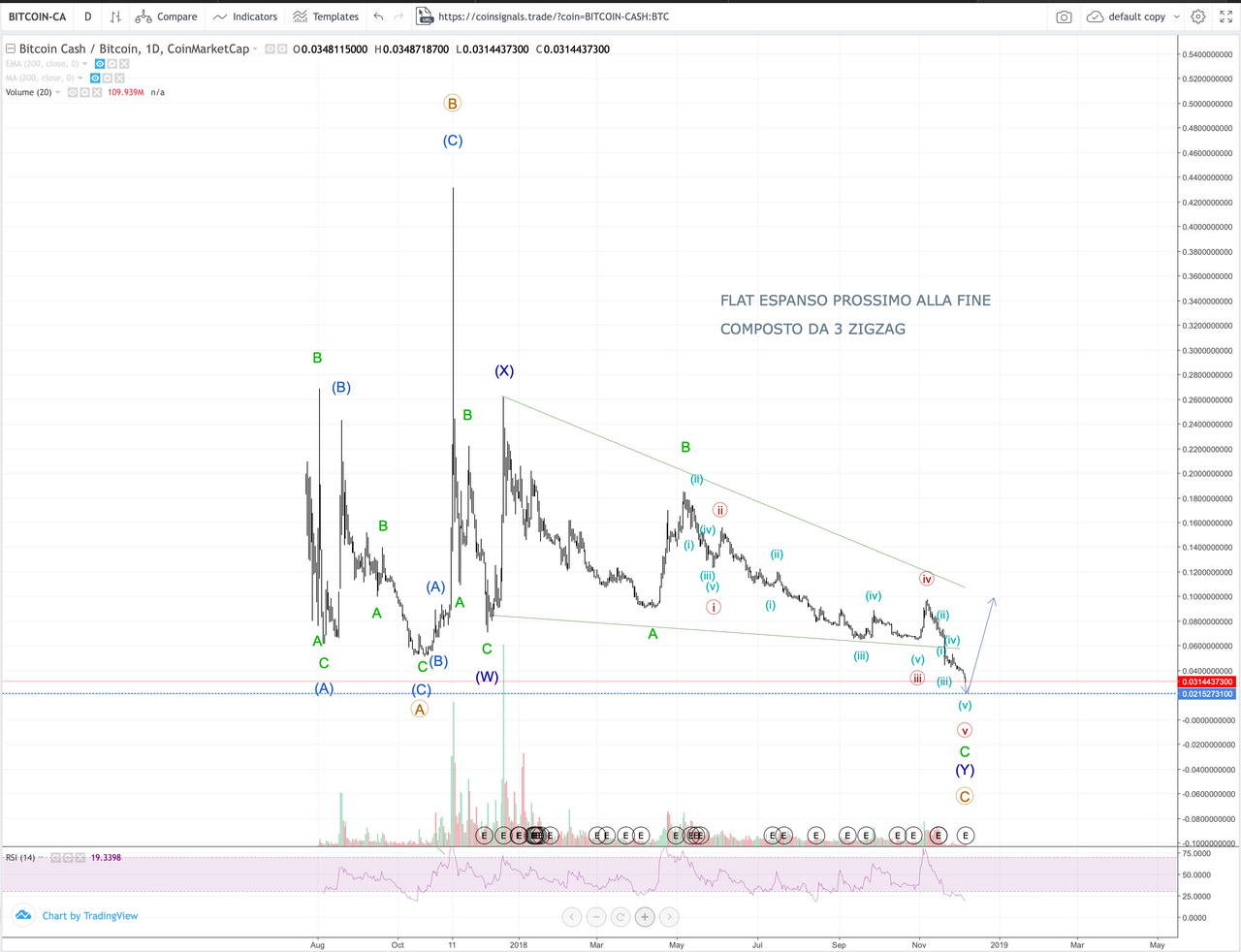Click the 2019 label on time axis

pos(999,944)
